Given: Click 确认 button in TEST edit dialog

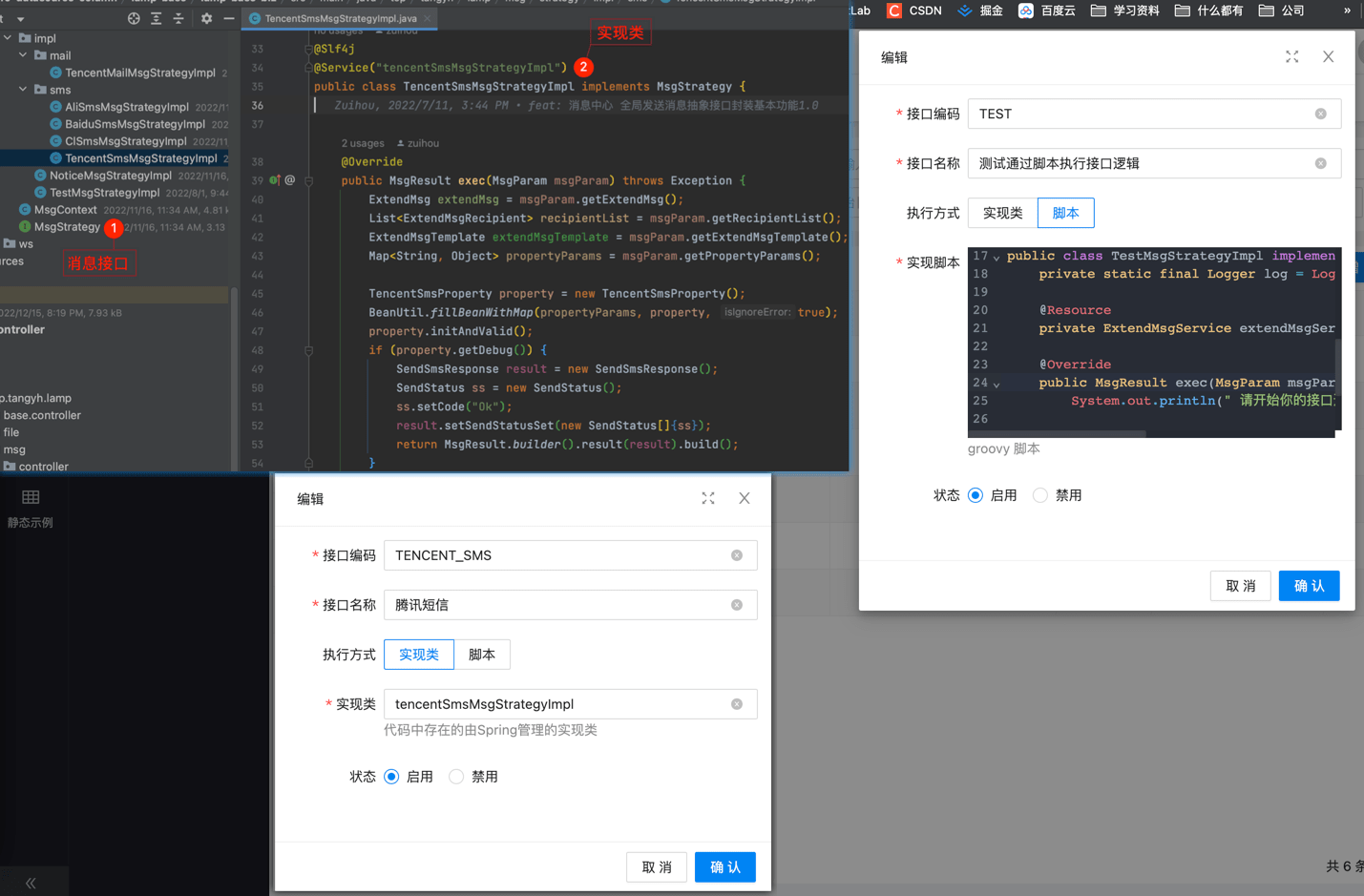Looking at the screenshot, I should click(1309, 586).
